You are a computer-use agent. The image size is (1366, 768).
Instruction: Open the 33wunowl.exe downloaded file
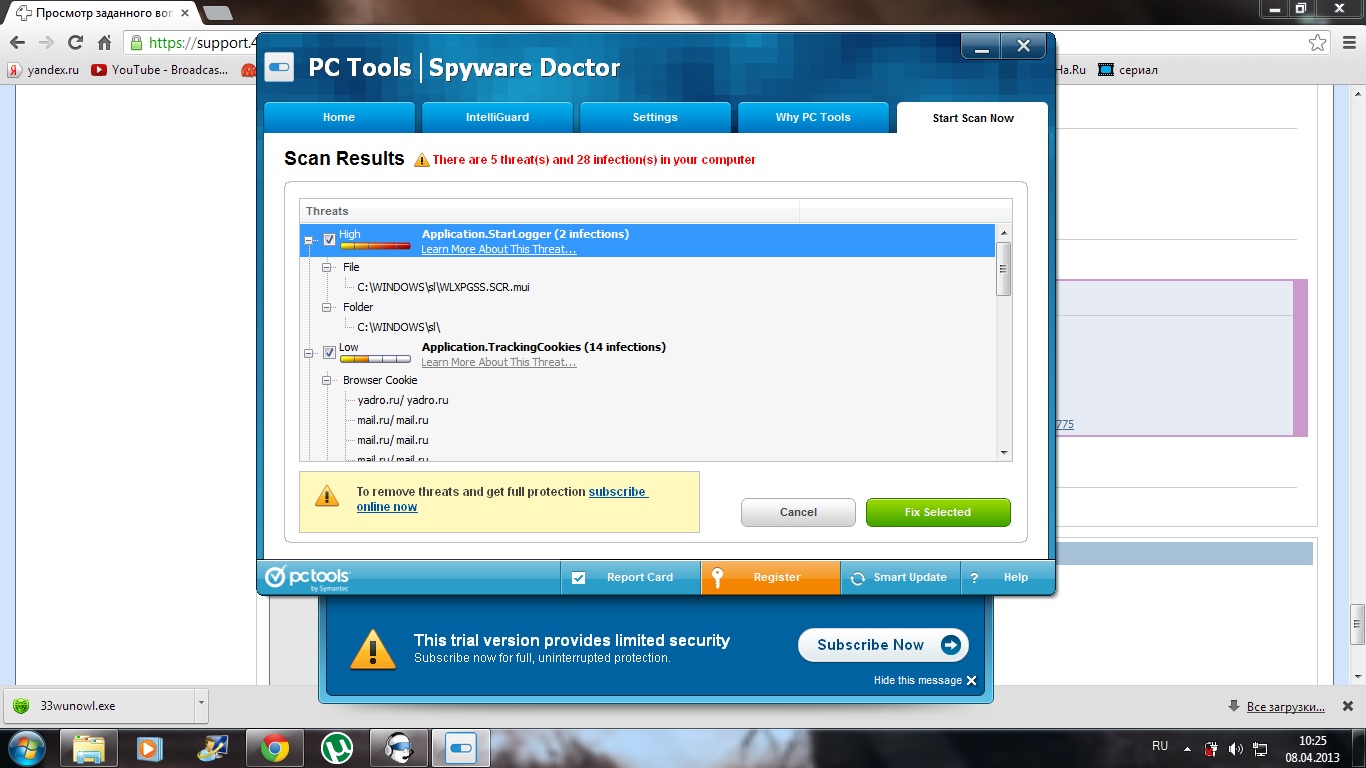[x=98, y=705]
